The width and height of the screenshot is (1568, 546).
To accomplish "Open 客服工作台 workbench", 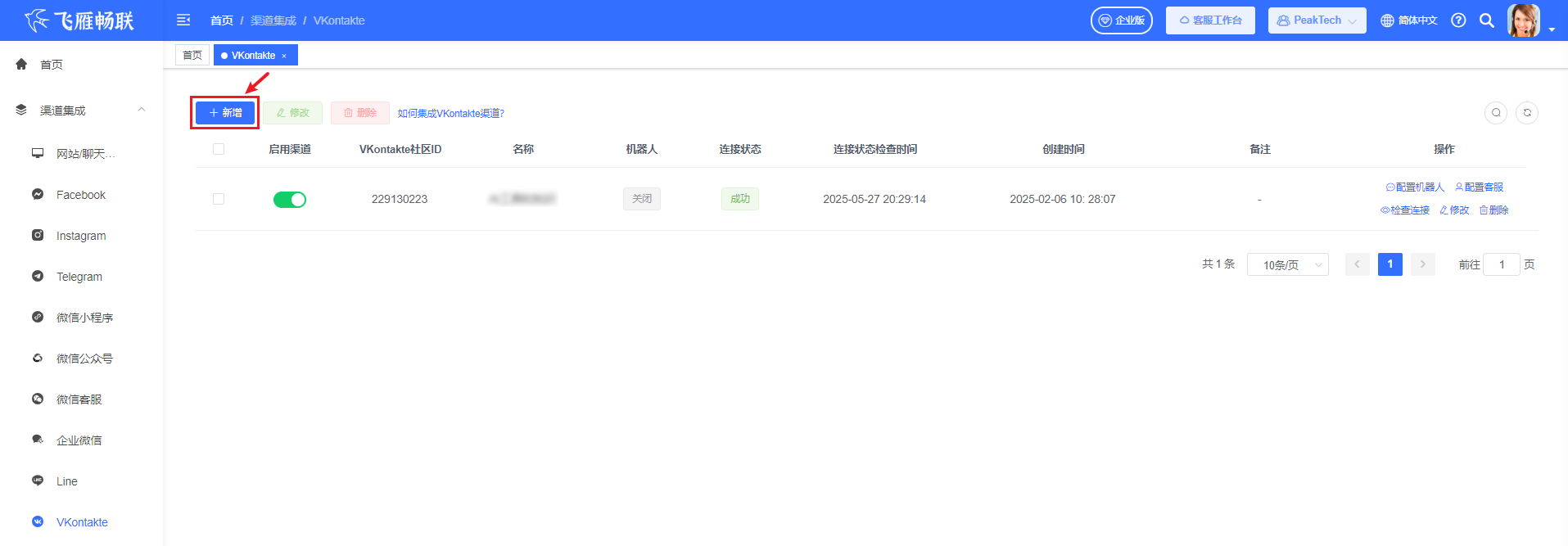I will 1210,20.
